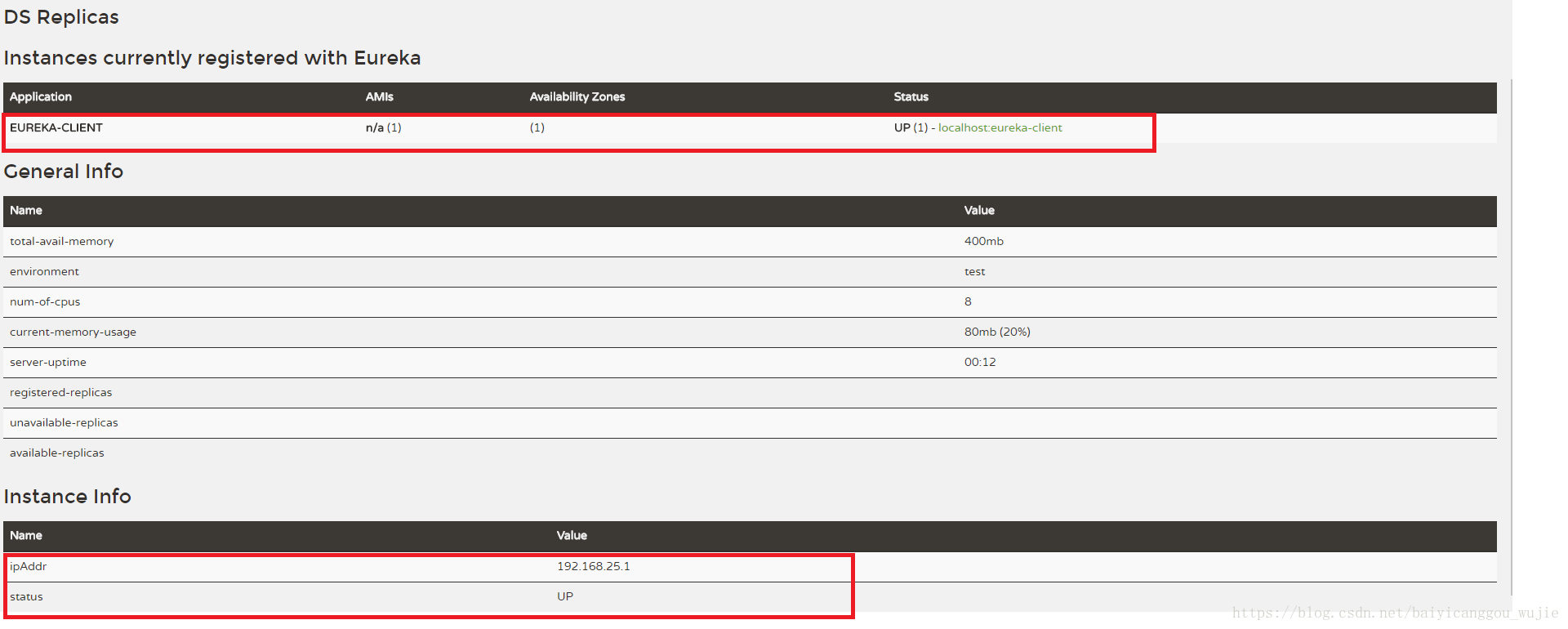Screen dimensions: 1568x629
Task: Click the Name header in General Info table
Action: [x=26, y=210]
